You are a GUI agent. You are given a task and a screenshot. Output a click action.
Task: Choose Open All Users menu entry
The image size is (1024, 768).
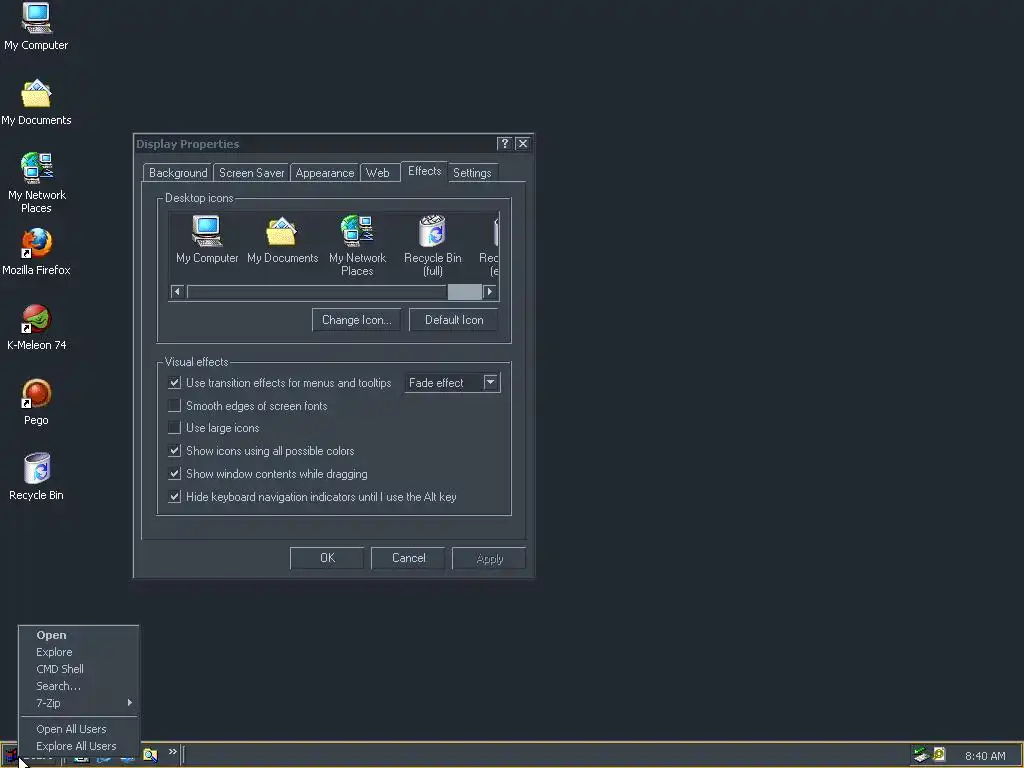(x=78, y=729)
